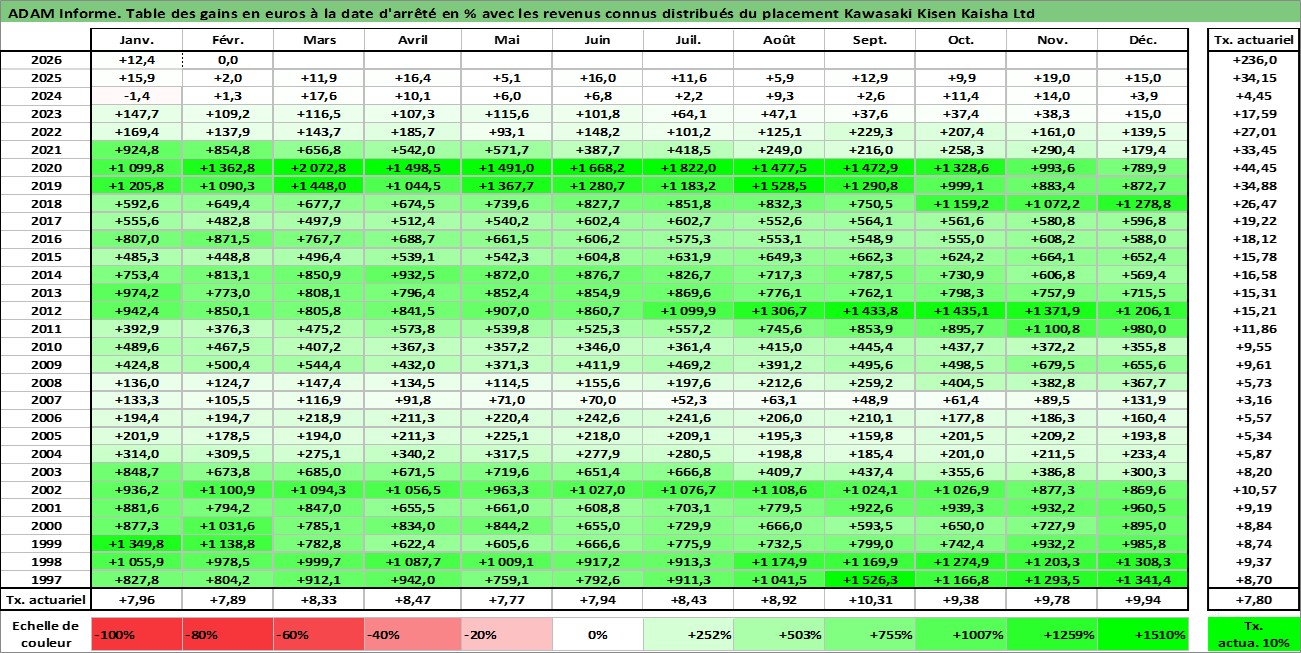Screen dimensions: 1301x653
Task: Click the year 2007 row label
Action: click(x=45, y=401)
